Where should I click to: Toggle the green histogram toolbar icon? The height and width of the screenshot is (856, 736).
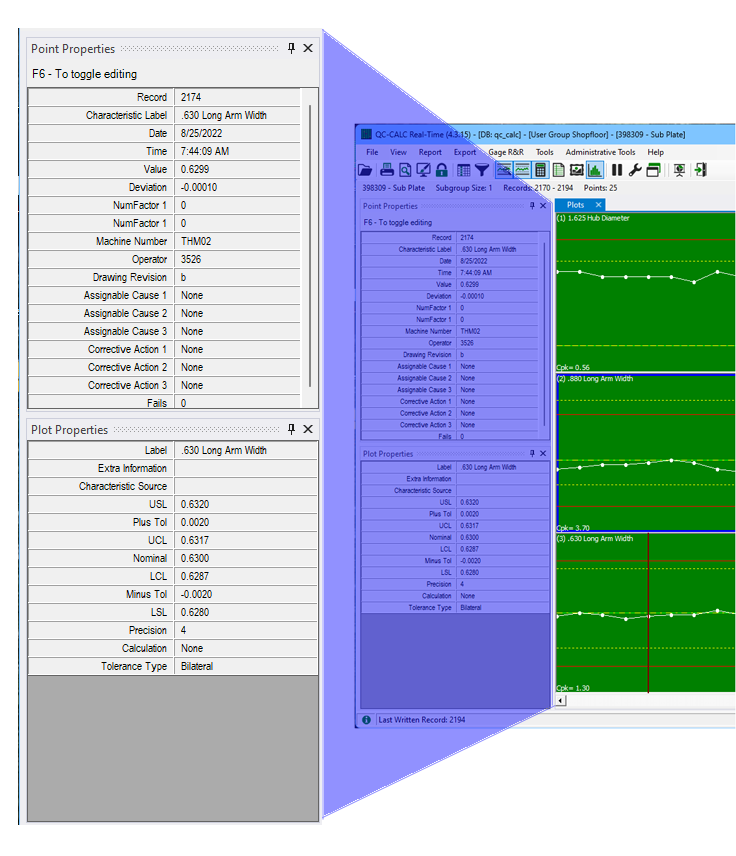pos(595,170)
